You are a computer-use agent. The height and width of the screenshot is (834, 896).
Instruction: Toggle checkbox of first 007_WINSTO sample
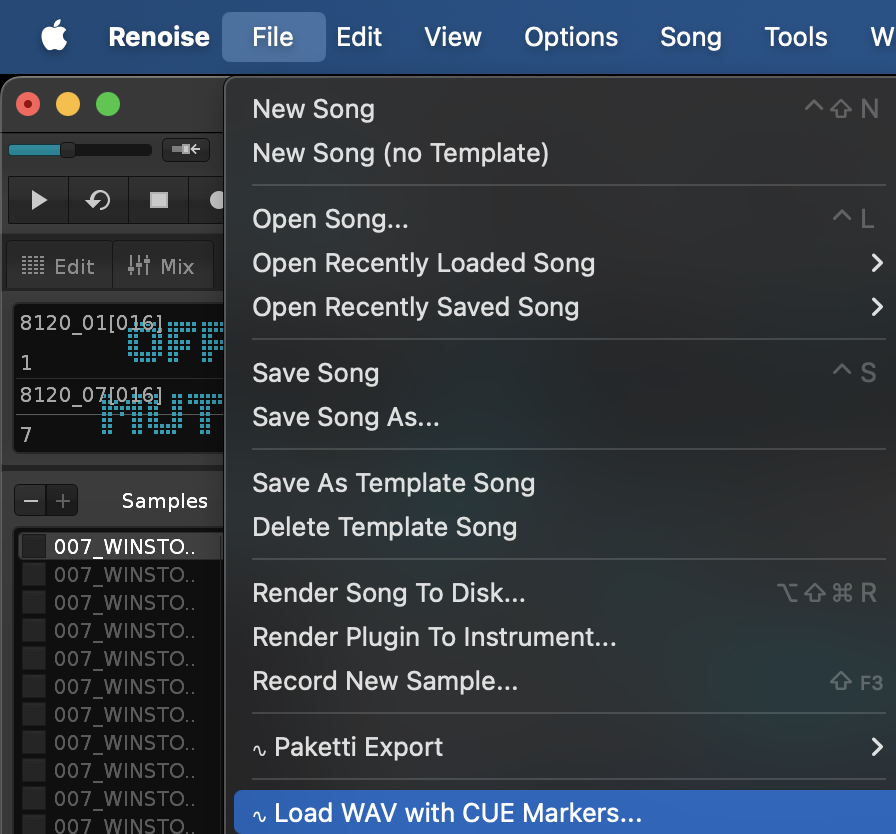(34, 547)
